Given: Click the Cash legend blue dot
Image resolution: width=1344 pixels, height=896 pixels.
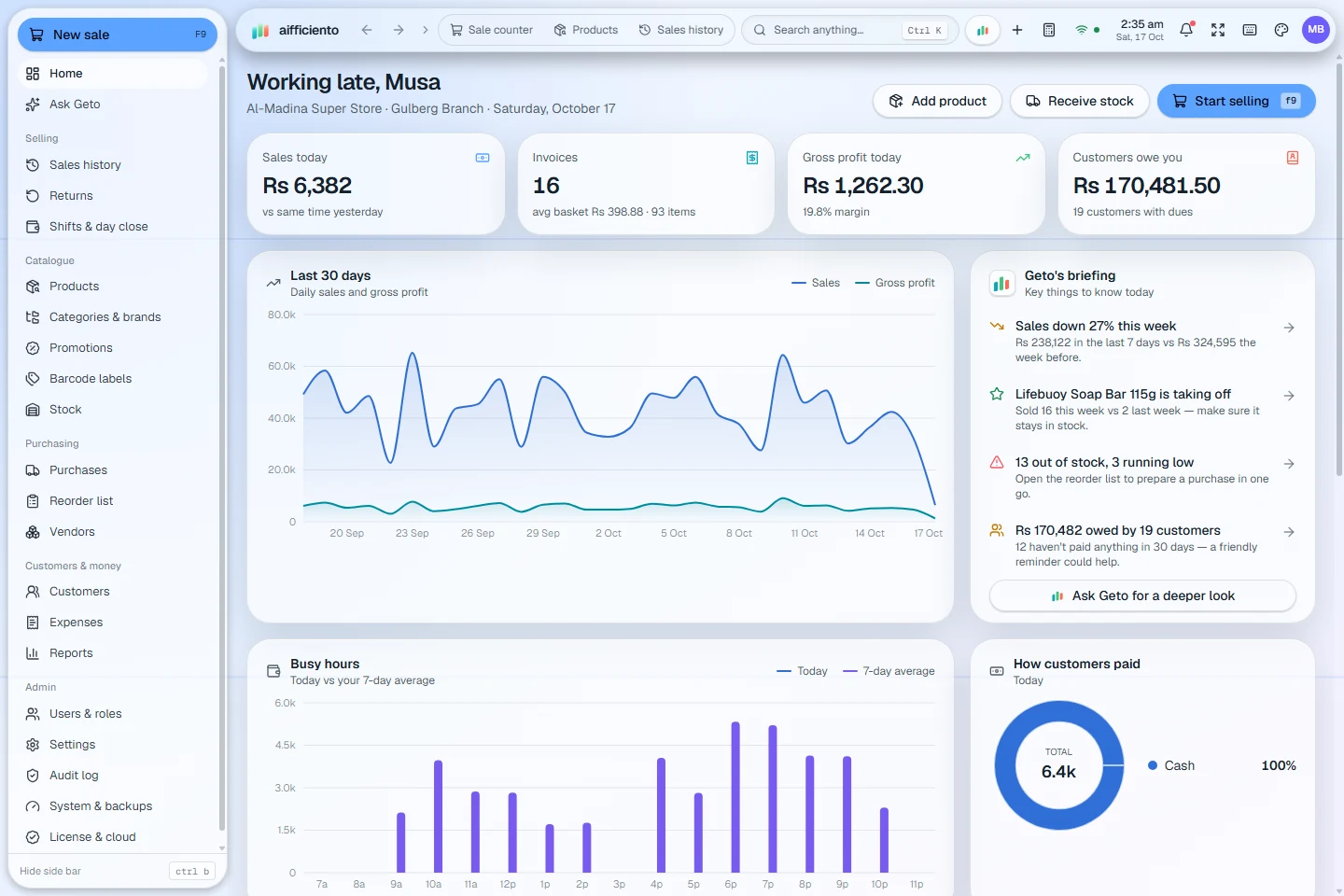Looking at the screenshot, I should (x=1153, y=765).
